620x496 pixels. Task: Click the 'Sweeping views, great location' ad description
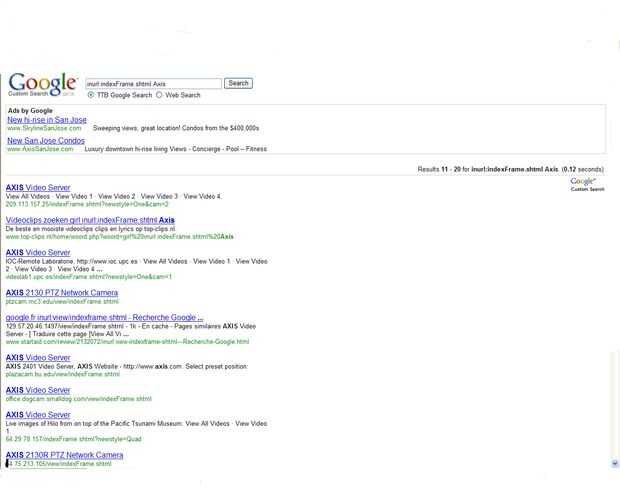click(x=176, y=128)
